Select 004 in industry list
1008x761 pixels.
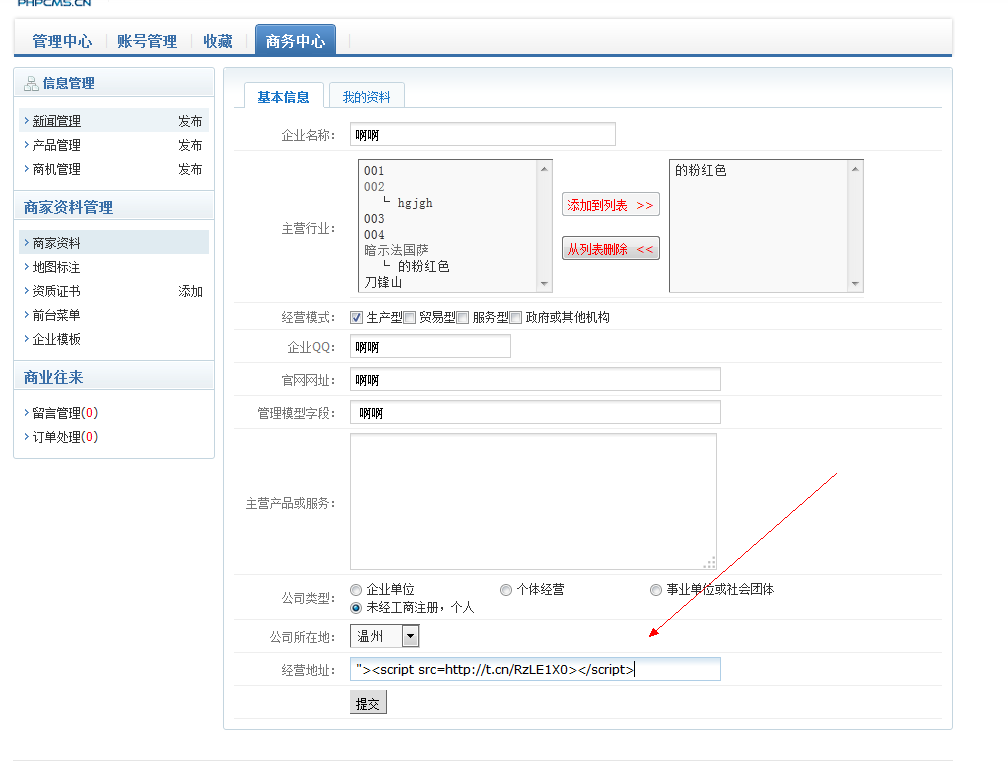point(374,235)
